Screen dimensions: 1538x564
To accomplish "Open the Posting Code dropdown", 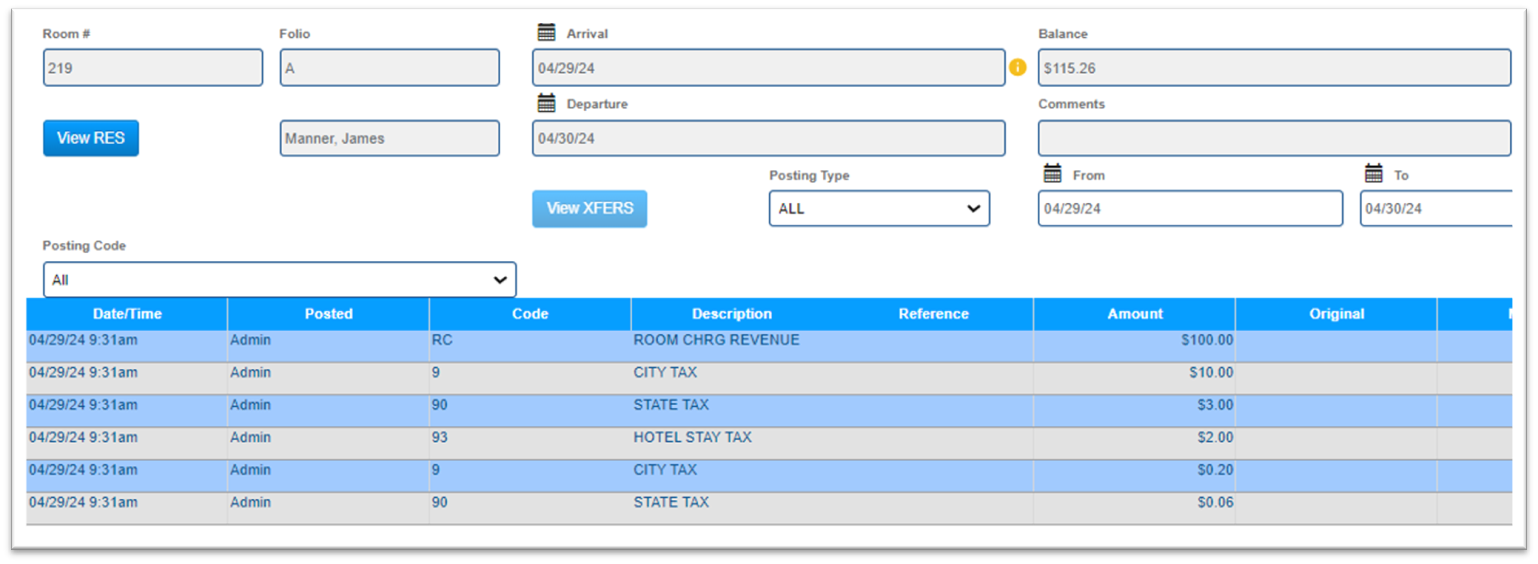I will click(x=280, y=280).
